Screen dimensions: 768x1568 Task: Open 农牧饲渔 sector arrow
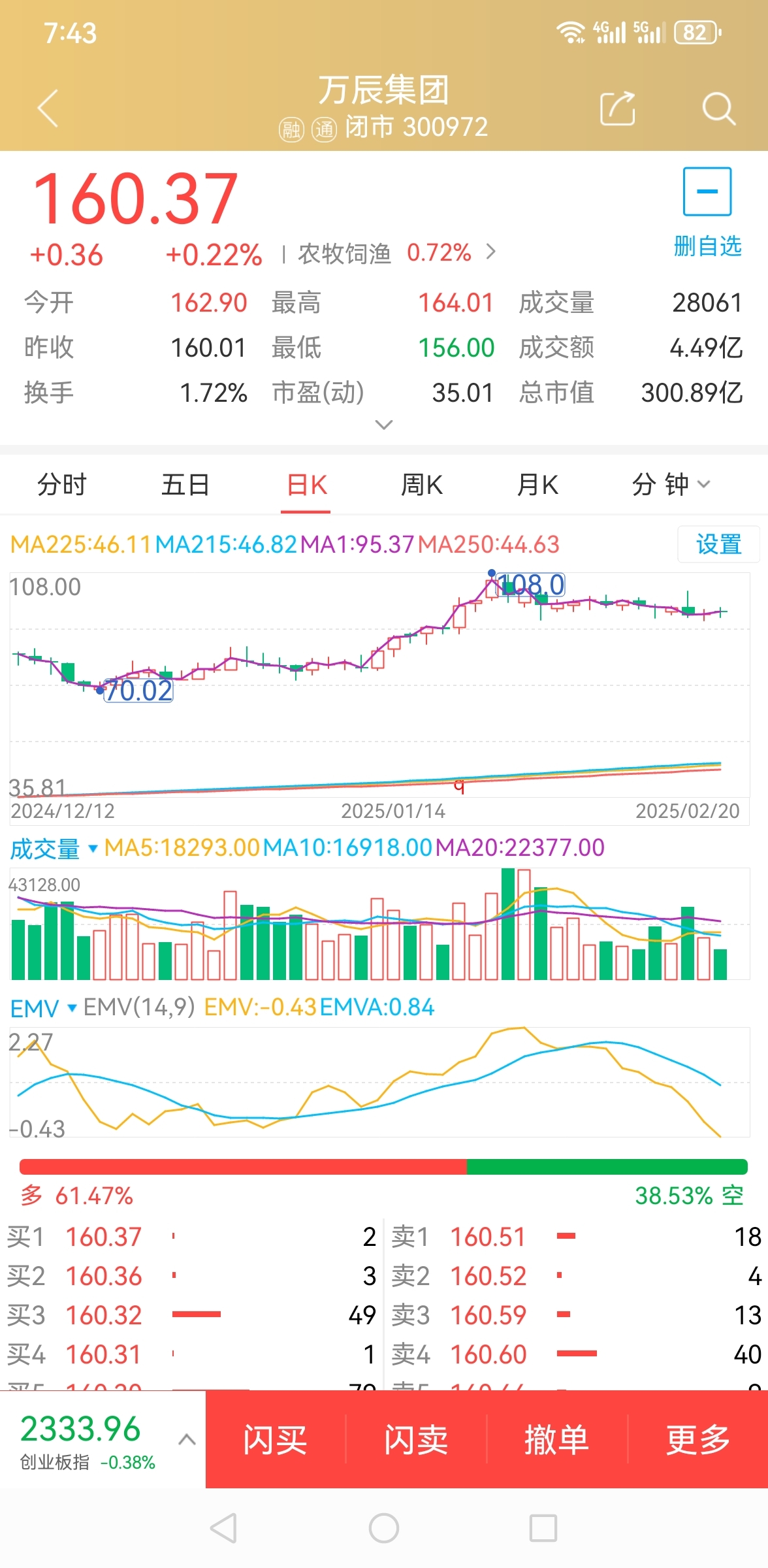pos(491,252)
